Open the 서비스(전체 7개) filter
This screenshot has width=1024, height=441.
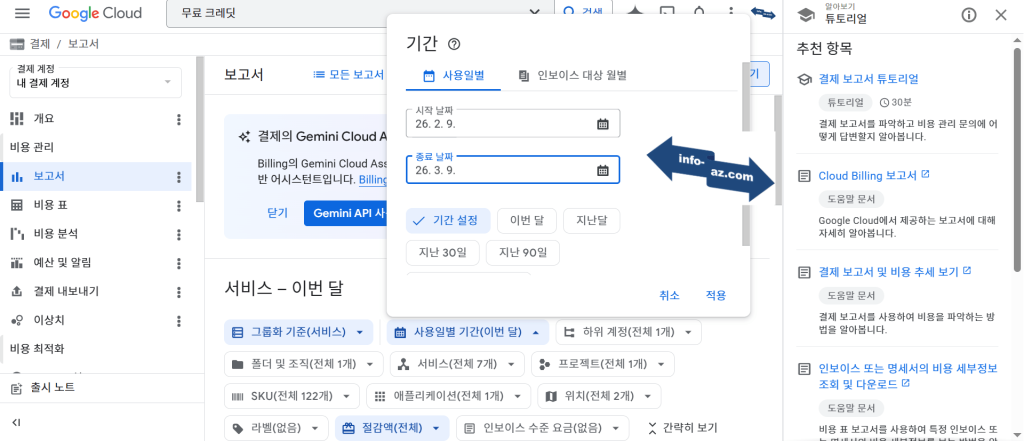point(457,364)
